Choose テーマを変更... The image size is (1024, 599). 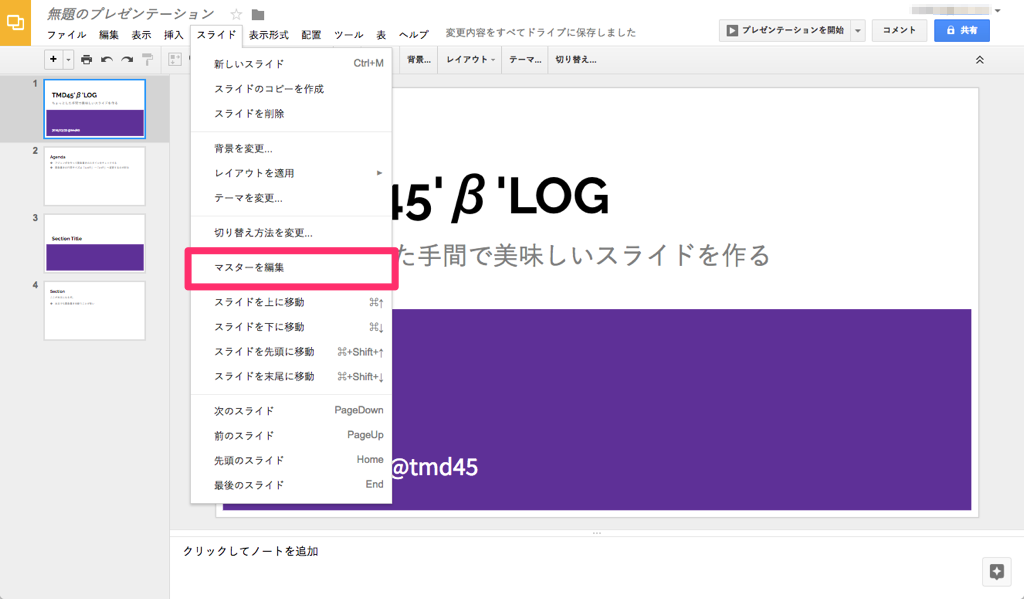291,198
